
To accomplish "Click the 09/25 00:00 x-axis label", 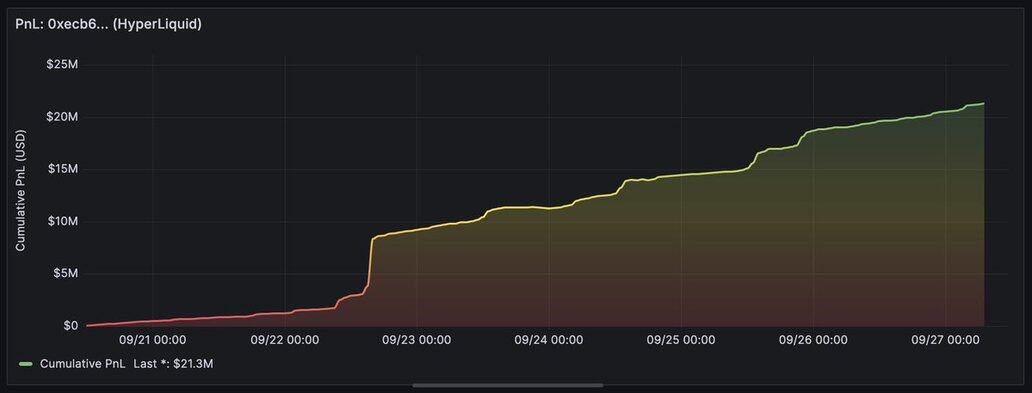I will click(x=681, y=340).
